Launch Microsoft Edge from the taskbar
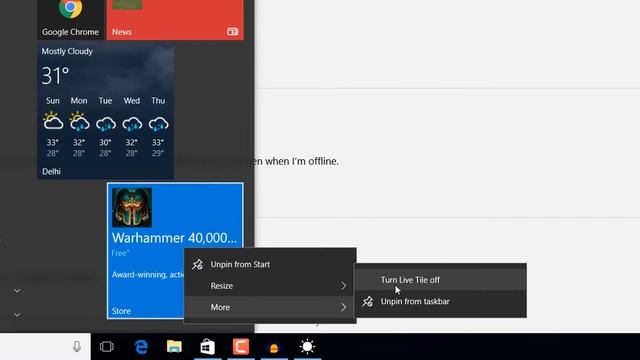The width and height of the screenshot is (640, 360). pos(141,347)
